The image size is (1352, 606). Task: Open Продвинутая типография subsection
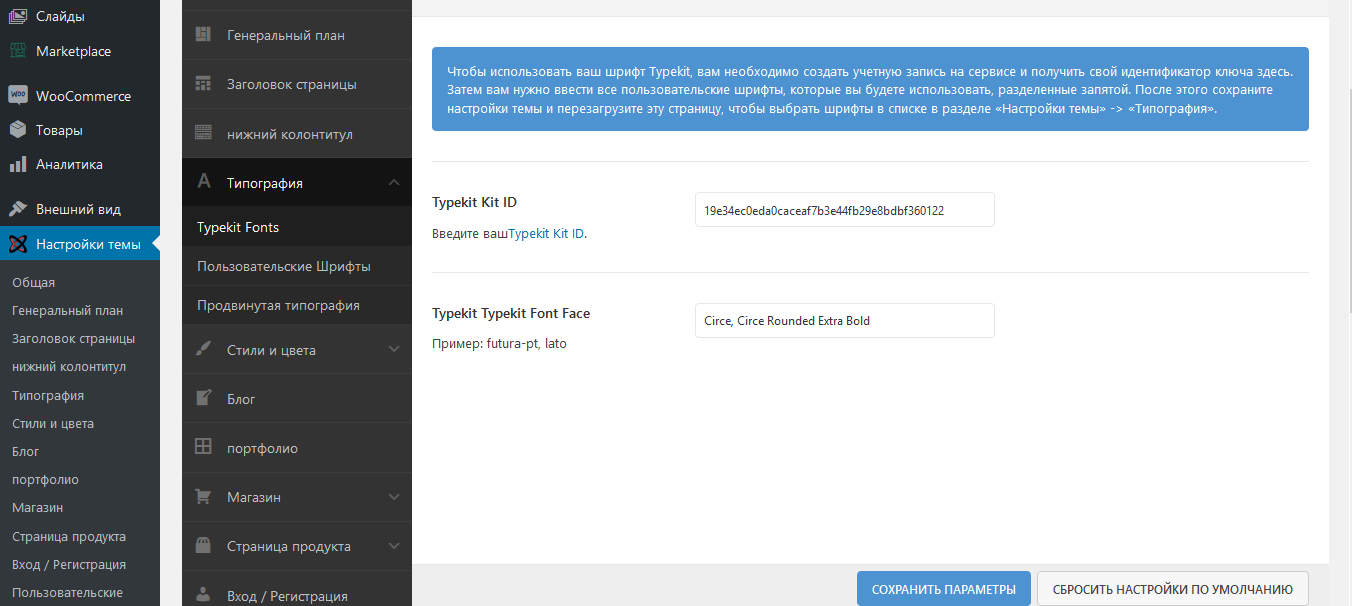pos(297,305)
